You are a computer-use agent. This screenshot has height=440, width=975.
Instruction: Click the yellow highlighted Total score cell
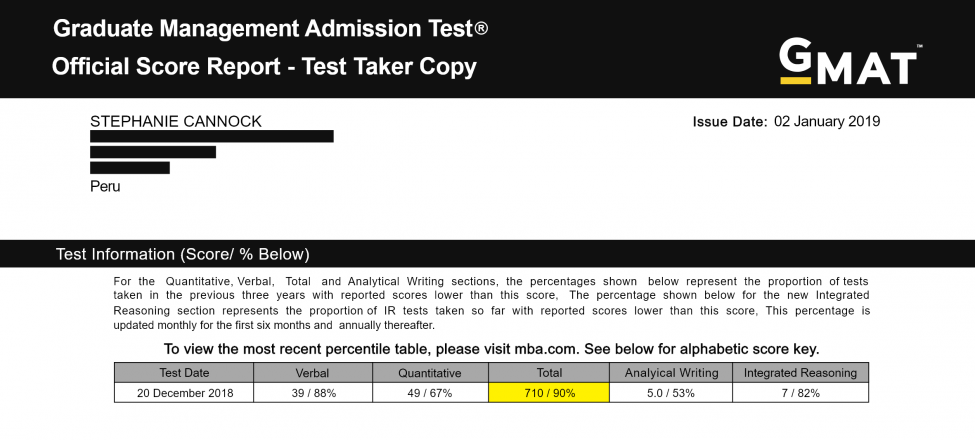pyautogui.click(x=548, y=393)
